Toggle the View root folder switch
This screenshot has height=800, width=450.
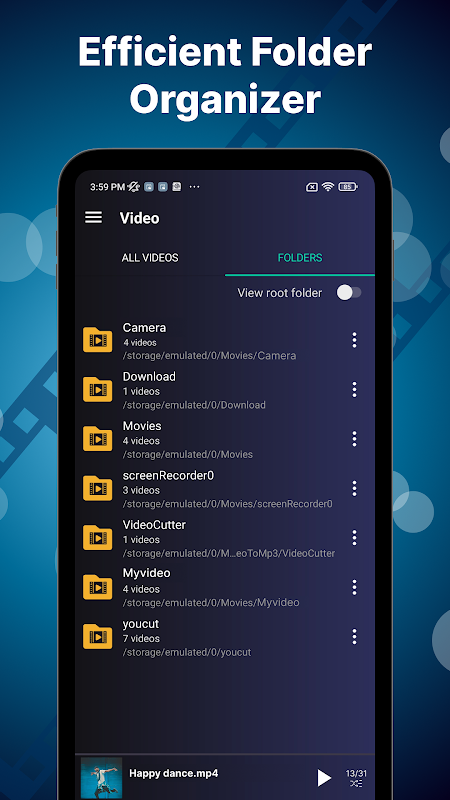349,292
